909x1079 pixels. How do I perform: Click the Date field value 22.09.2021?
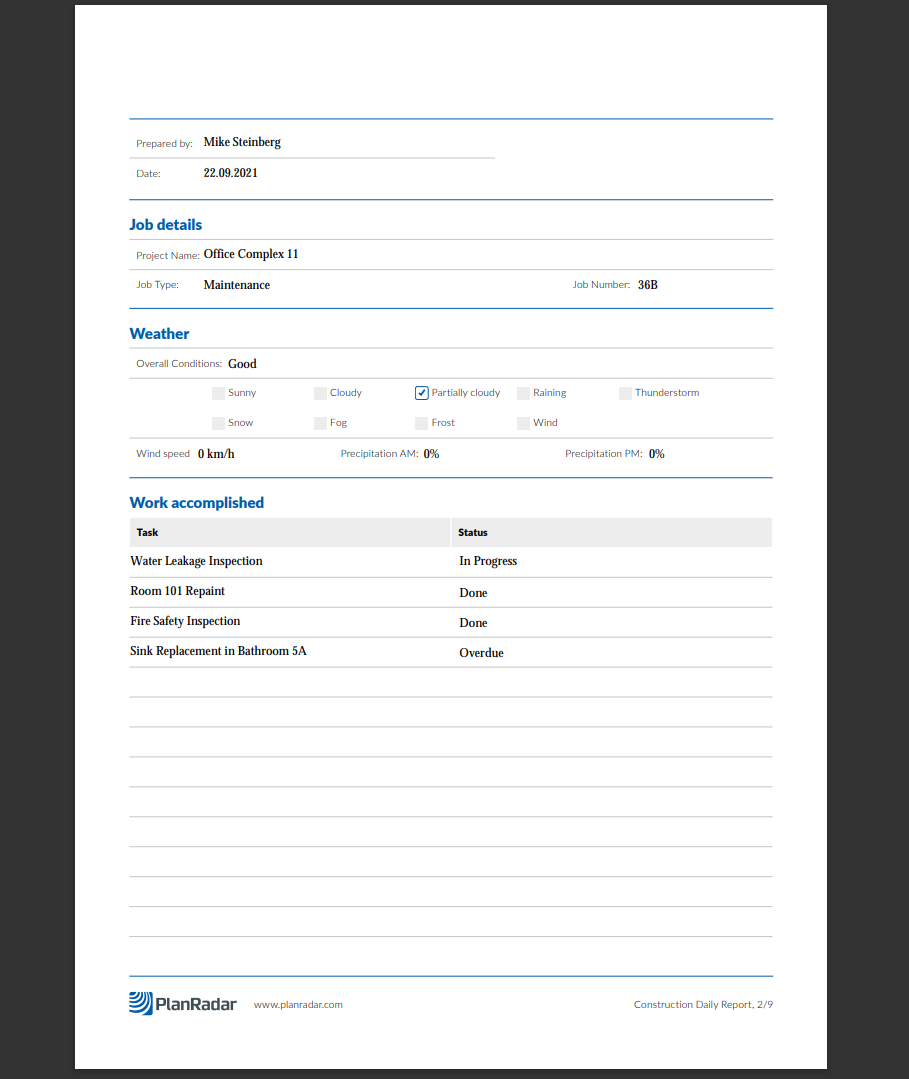tap(230, 173)
